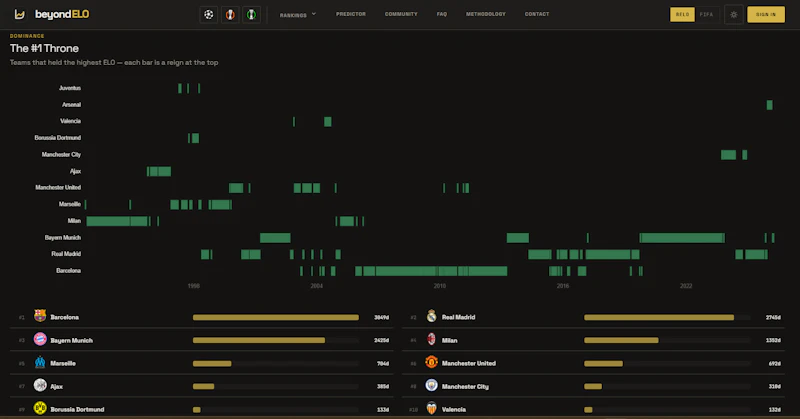Select the green Conference League trophy icon
The height and width of the screenshot is (419, 800).
[x=251, y=14]
